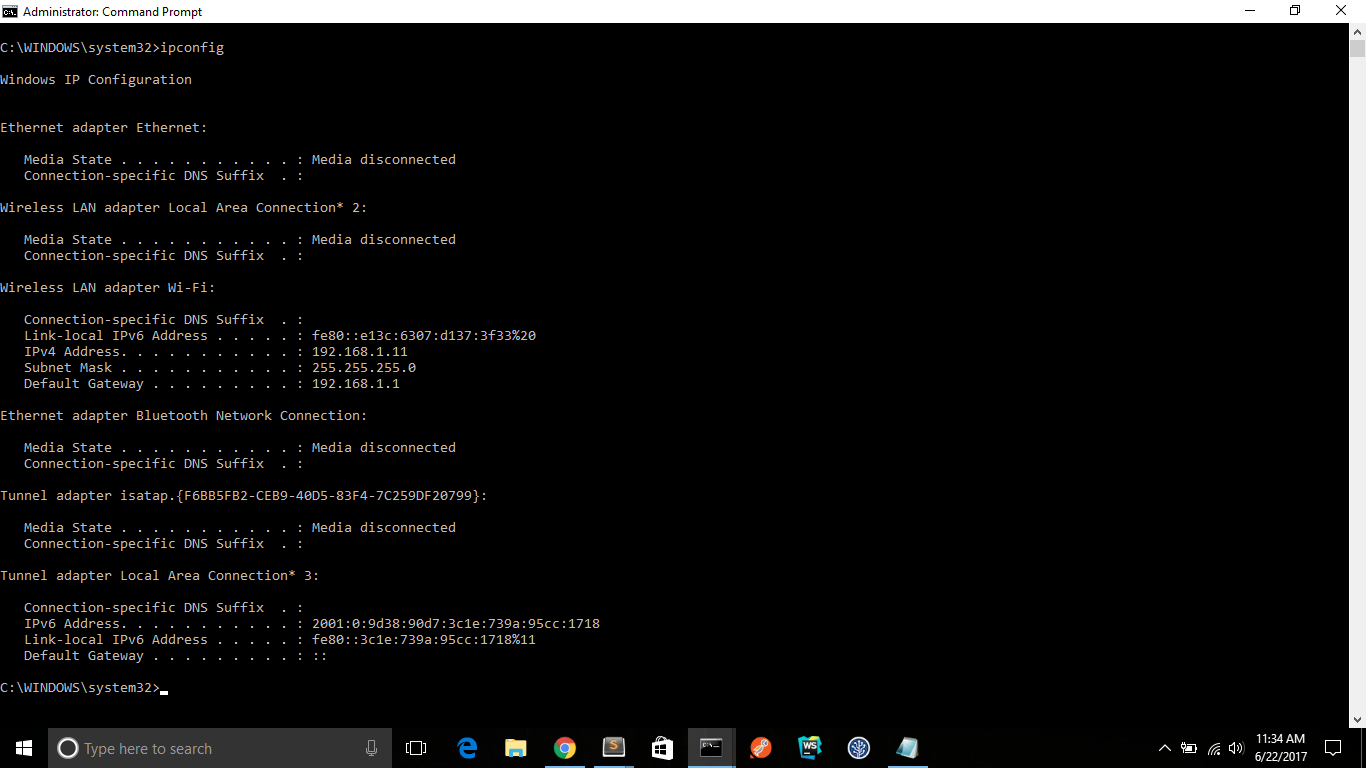
Task: Click 'Ethernet adapter Bluetooth Network Connection:' heading
Action: [184, 416]
